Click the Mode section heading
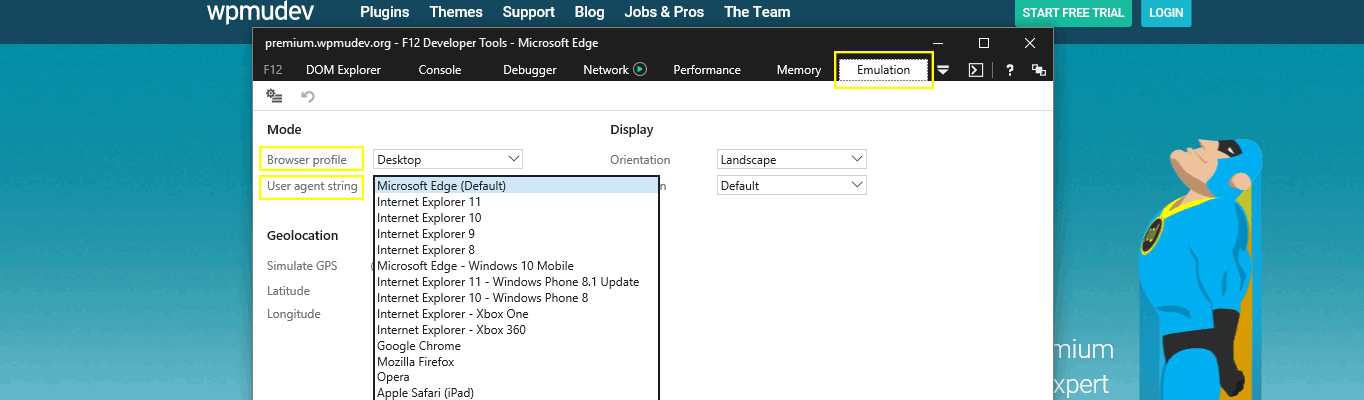 pos(284,130)
